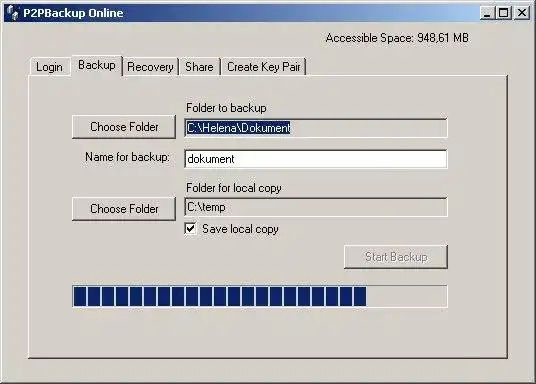The height and width of the screenshot is (384, 536).
Task: Click the backup progress bar
Action: pos(260,296)
